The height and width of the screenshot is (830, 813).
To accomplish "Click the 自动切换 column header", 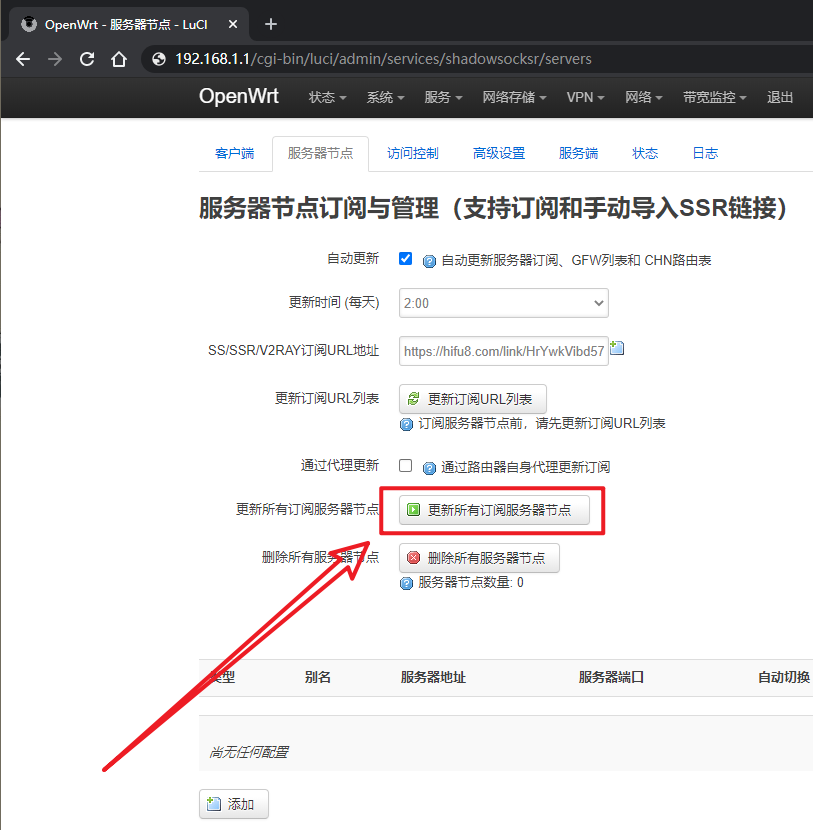I will tap(784, 678).
